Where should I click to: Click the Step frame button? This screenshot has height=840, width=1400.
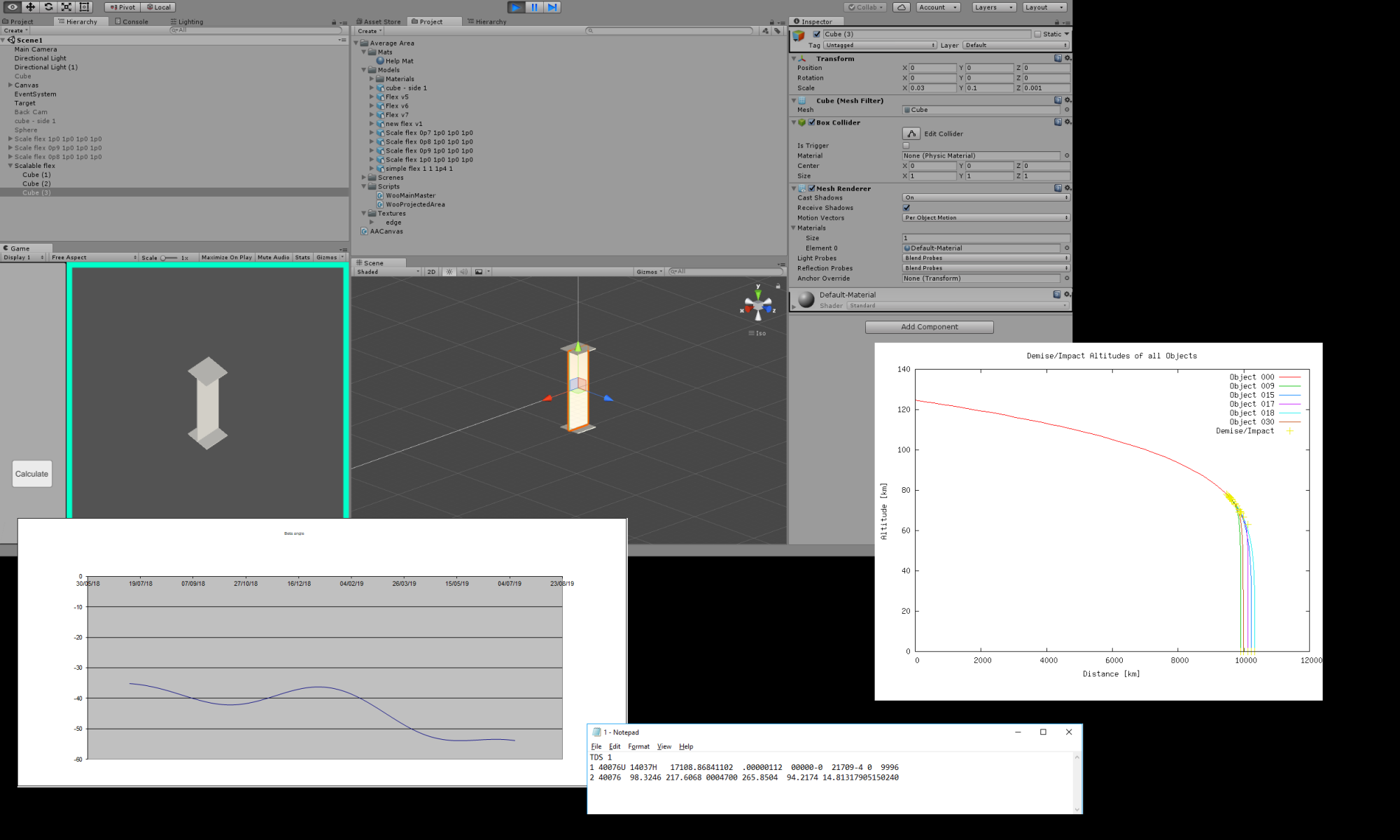[552, 7]
